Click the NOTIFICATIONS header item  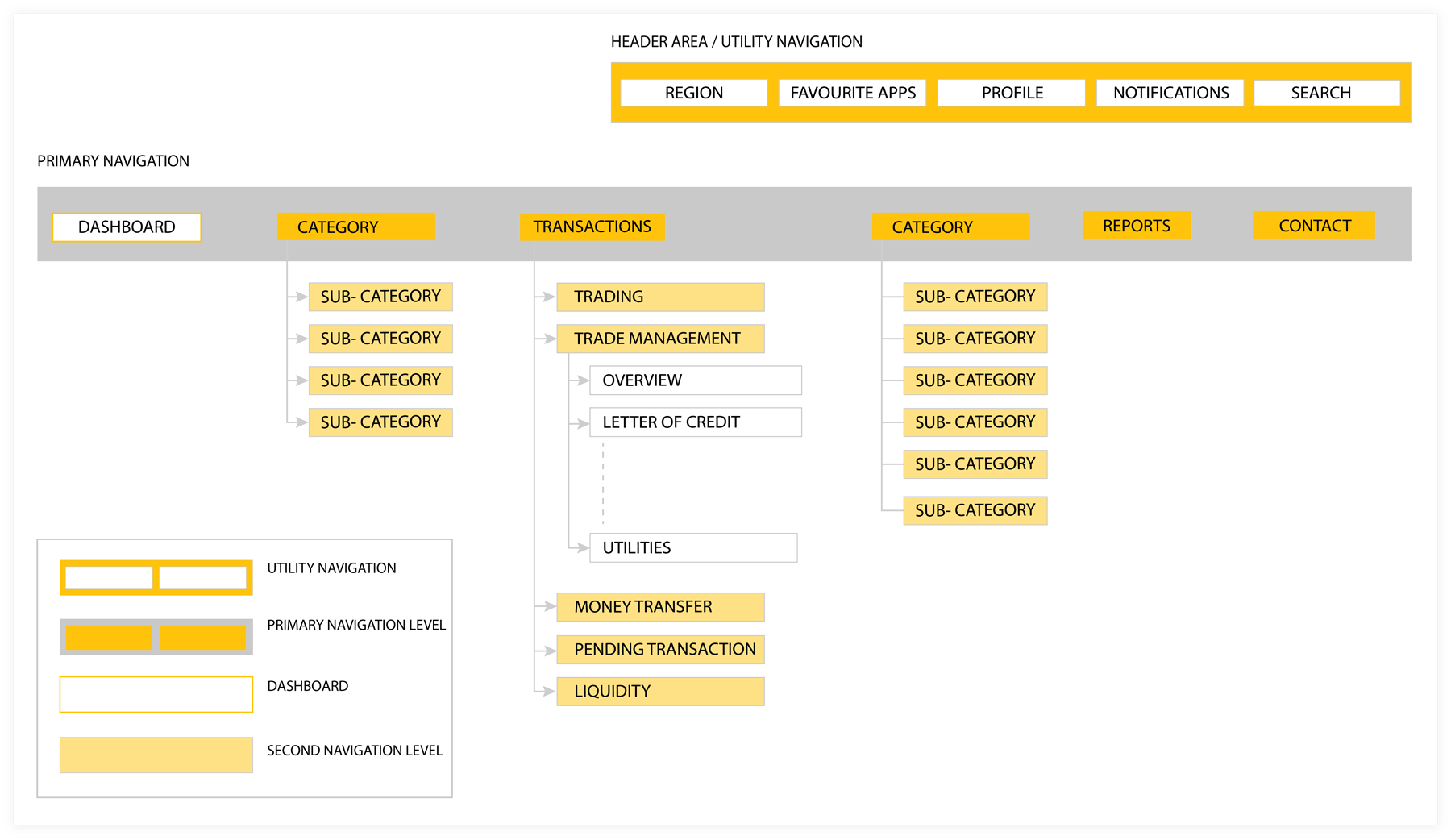coord(1170,93)
